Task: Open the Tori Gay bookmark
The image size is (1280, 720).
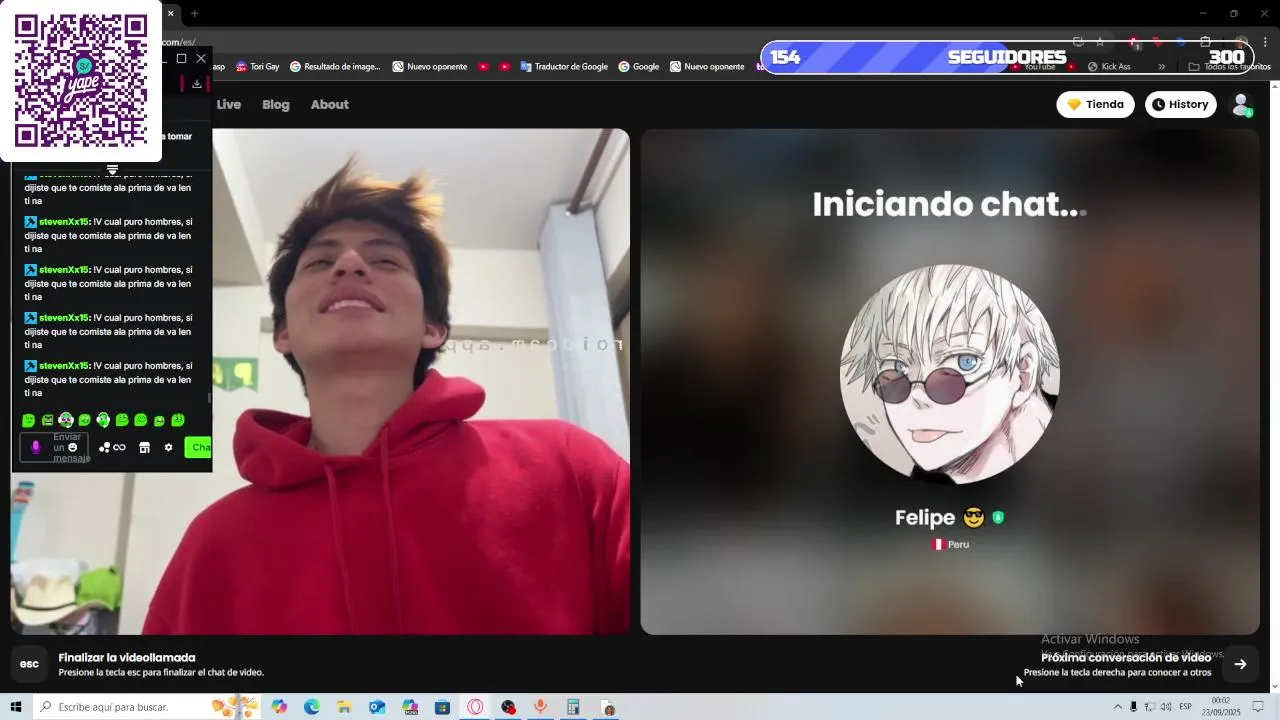Action: click(258, 67)
